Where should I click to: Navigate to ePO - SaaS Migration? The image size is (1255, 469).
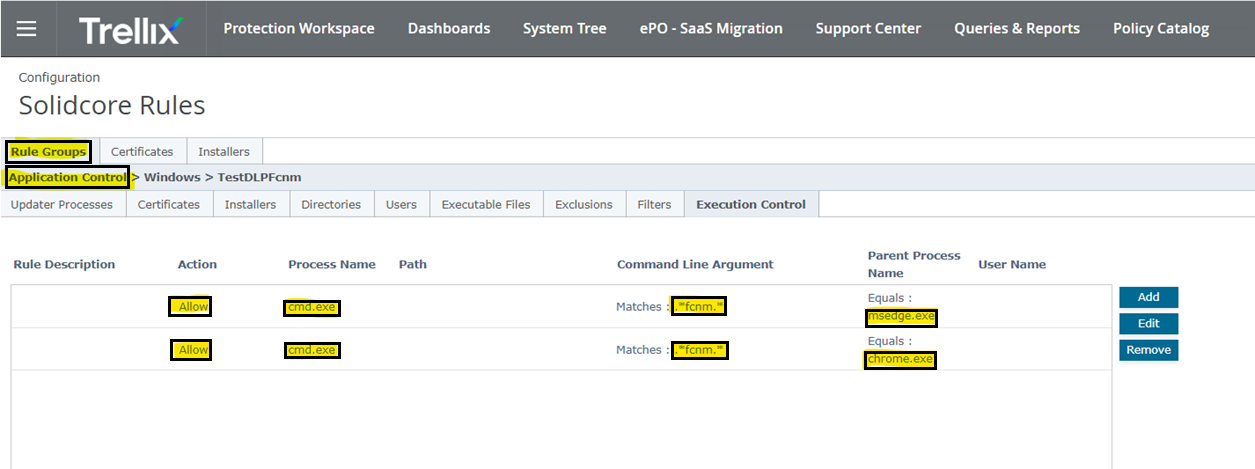click(711, 29)
